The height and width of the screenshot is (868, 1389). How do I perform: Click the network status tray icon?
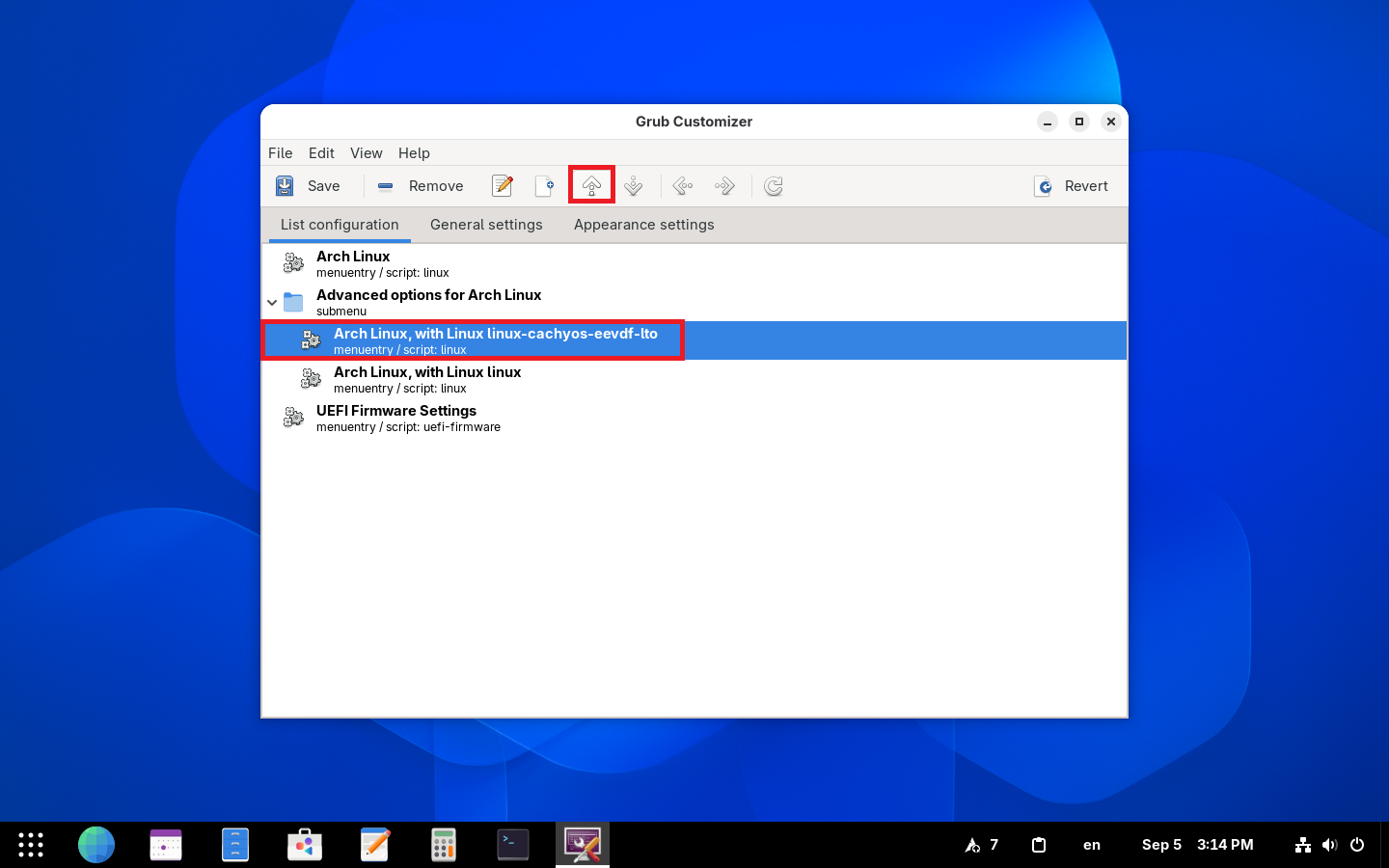[x=1303, y=845]
